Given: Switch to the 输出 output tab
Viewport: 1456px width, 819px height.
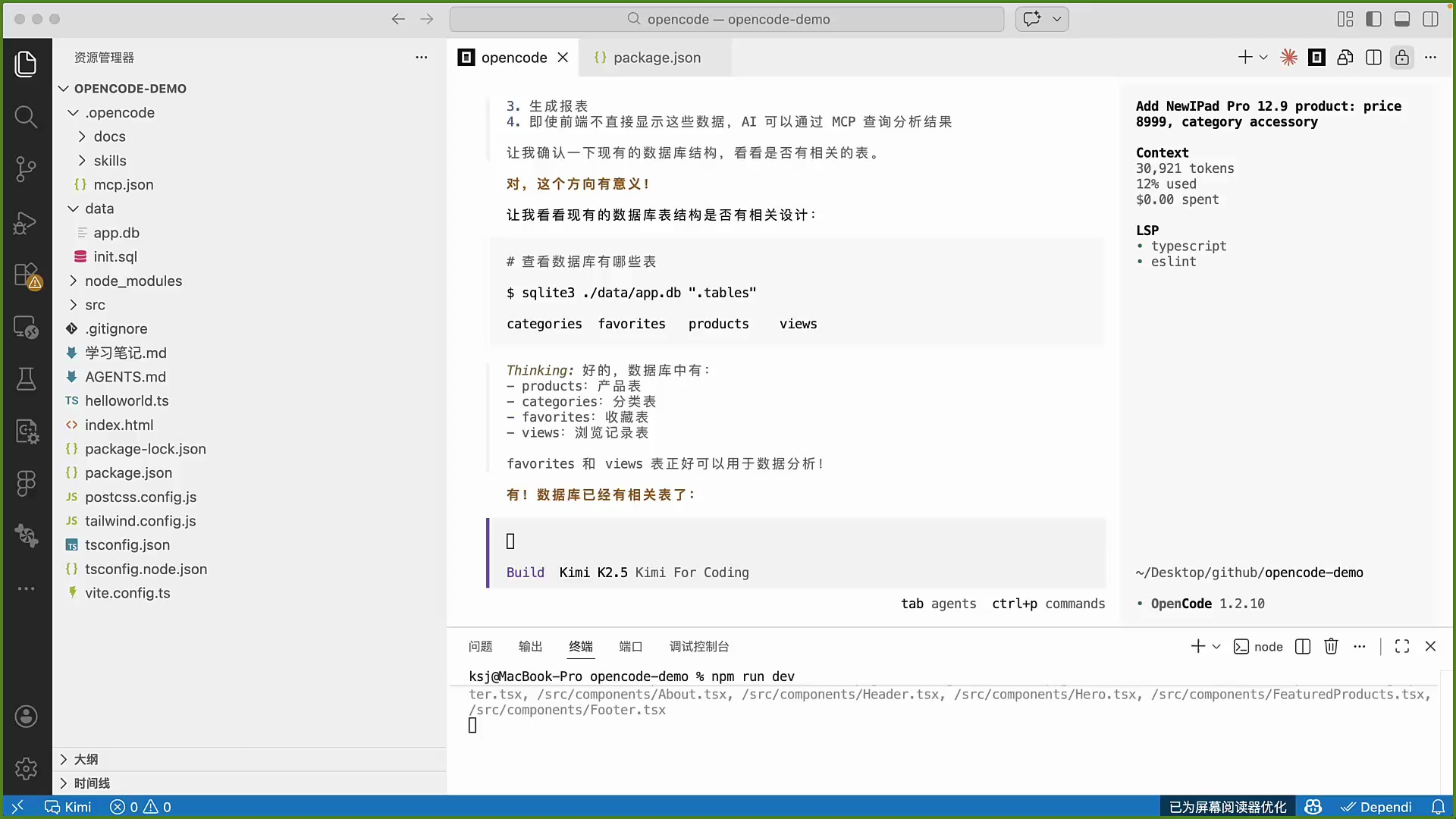Looking at the screenshot, I should [x=530, y=646].
